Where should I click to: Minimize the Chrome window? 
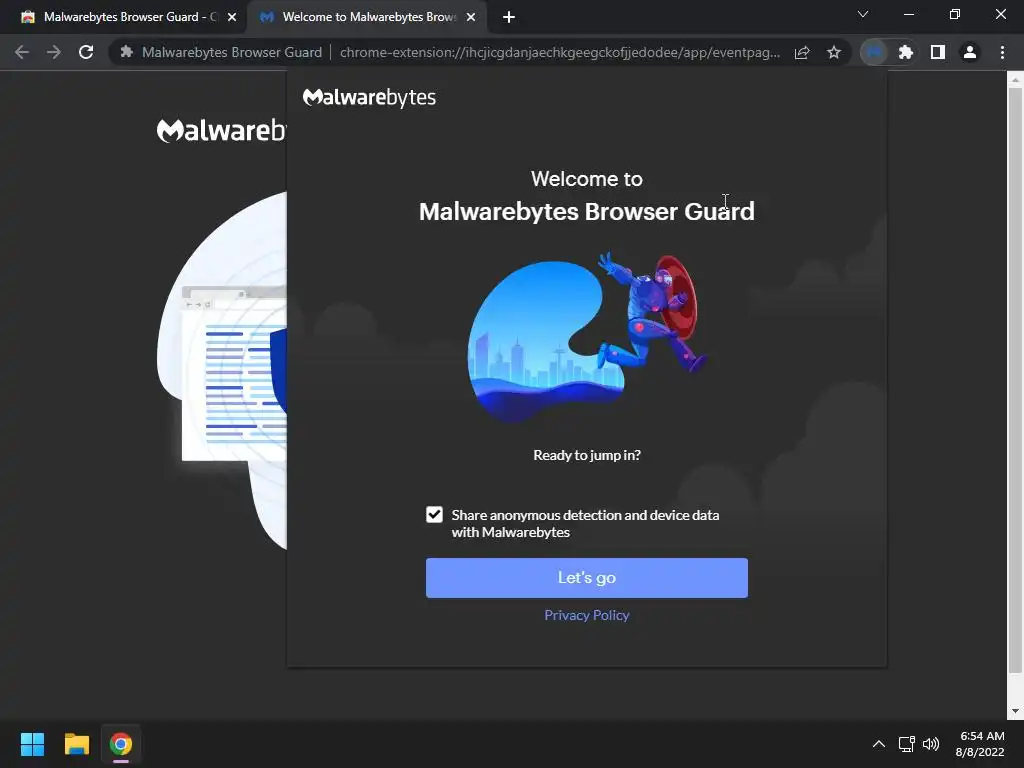tap(909, 14)
